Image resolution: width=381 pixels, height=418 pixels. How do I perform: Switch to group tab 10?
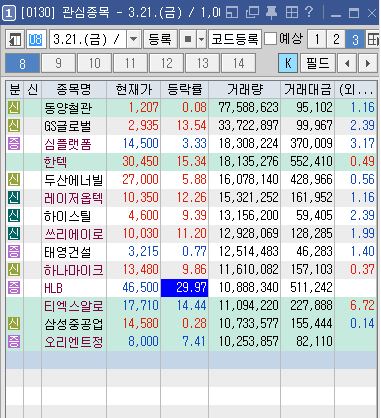94,63
